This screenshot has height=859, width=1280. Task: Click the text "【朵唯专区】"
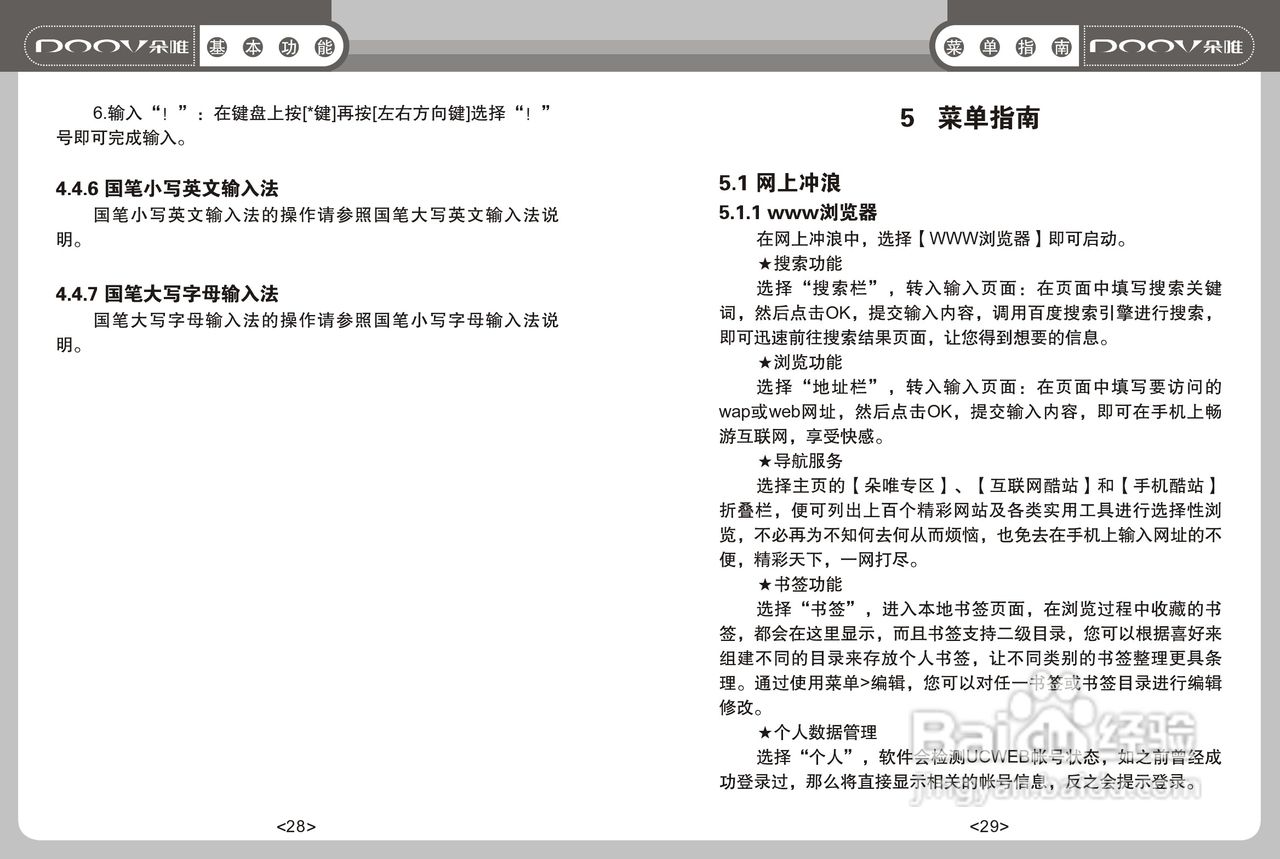[900, 486]
